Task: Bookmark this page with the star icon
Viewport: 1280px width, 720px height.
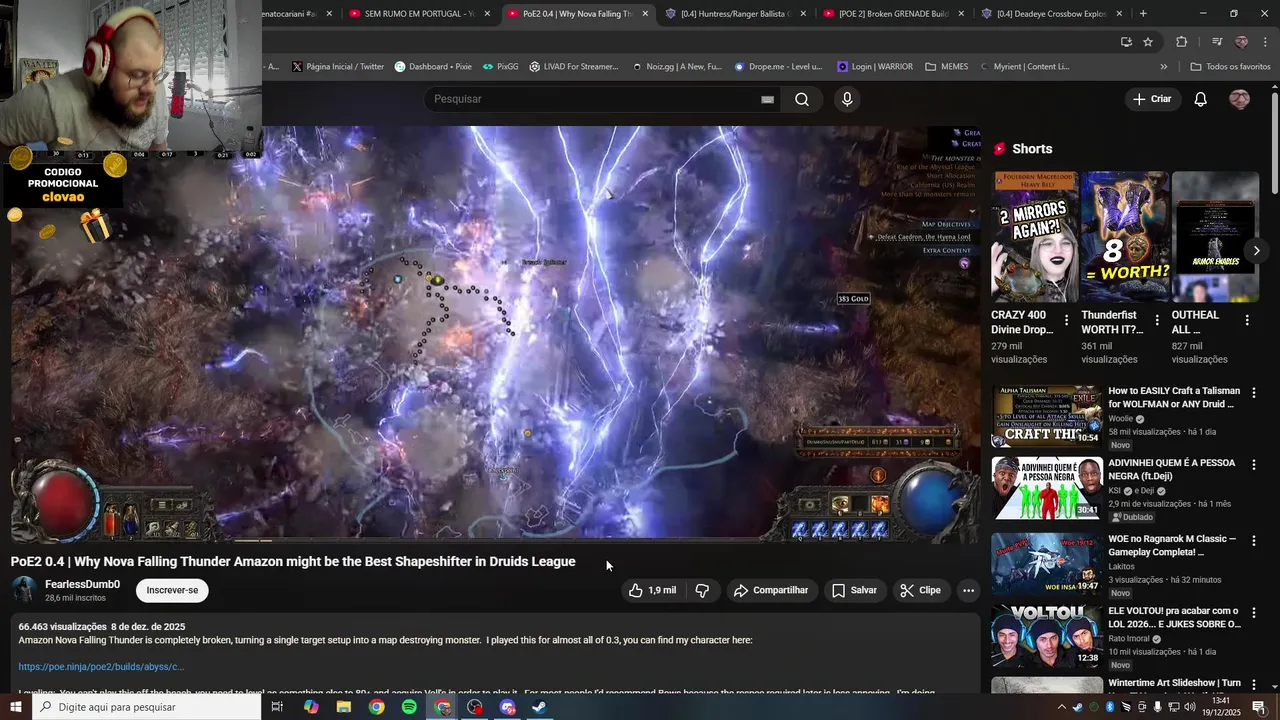Action: point(1148,41)
